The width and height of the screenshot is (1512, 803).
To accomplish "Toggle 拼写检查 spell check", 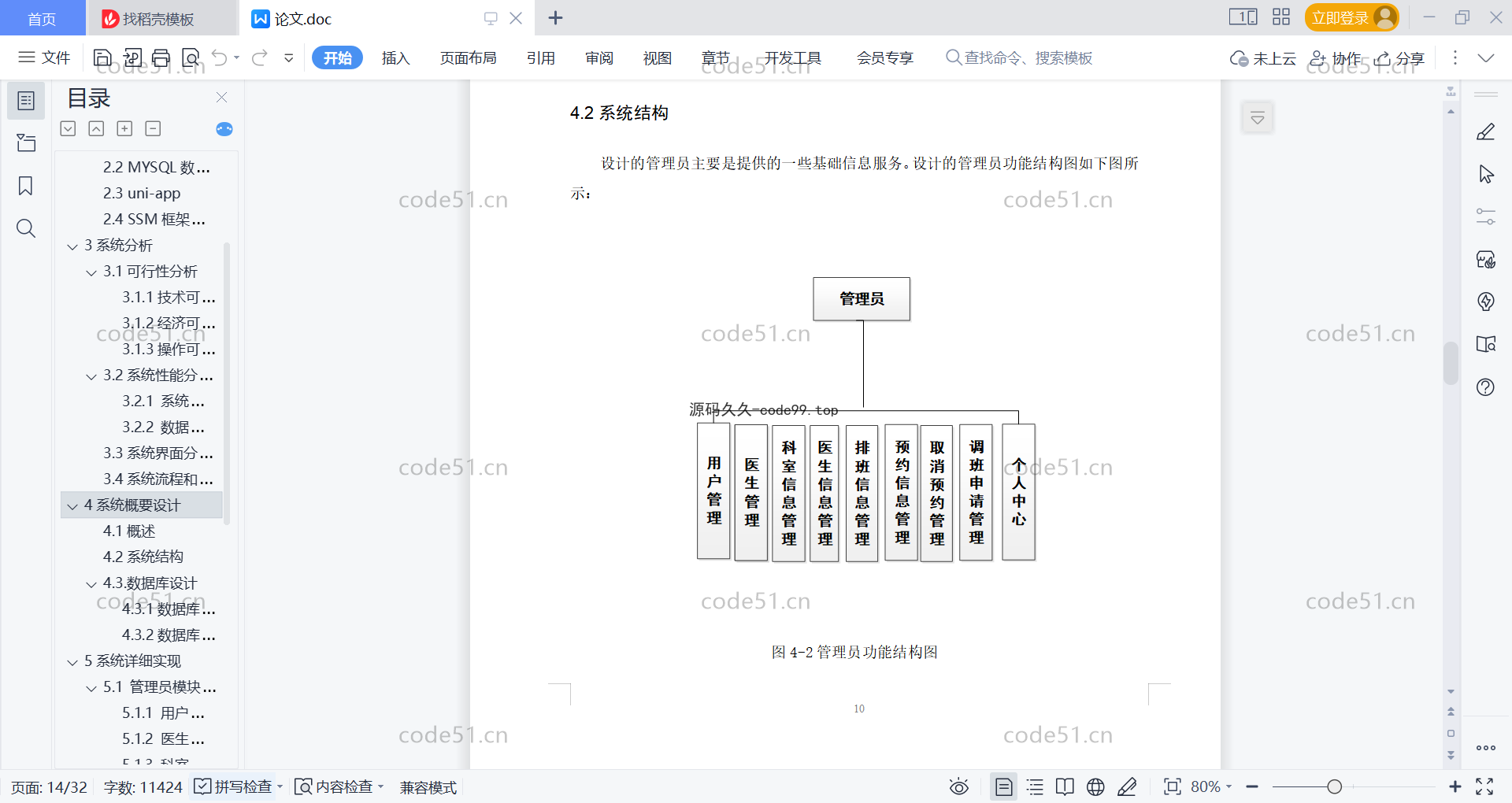I will tap(234, 786).
